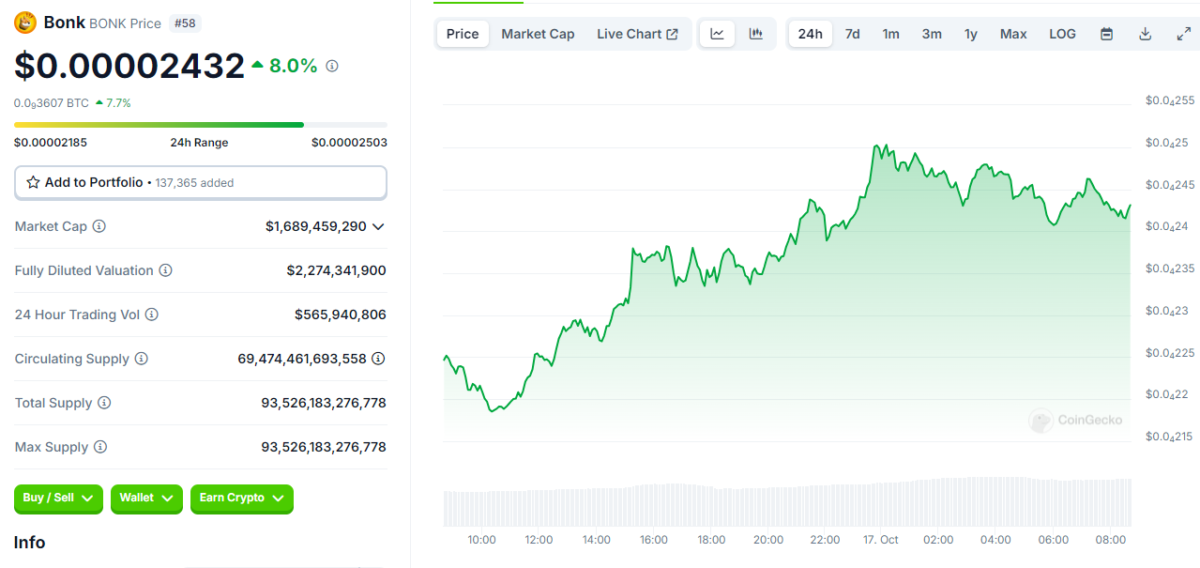
Task: Open the Earn Crypto dropdown
Action: 242,498
